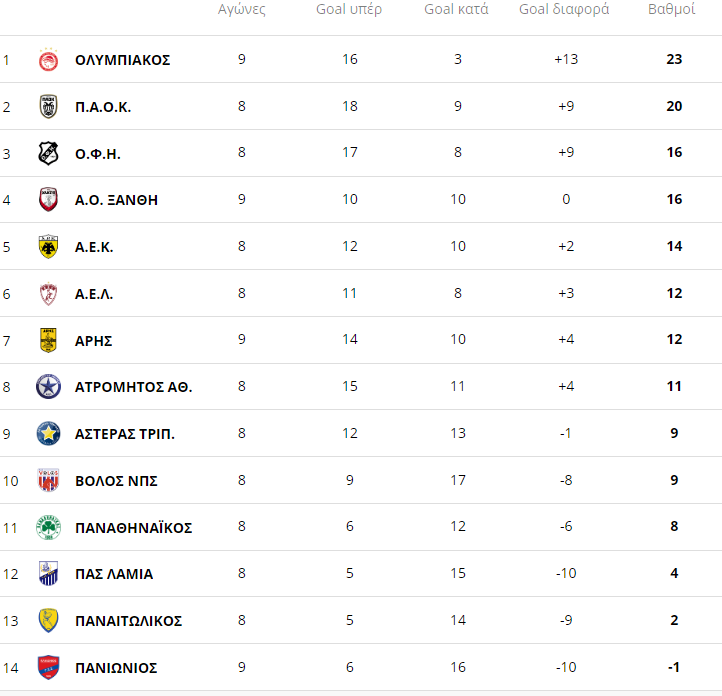Select the Ο.Φ.Η. team logo

[x=48, y=153]
